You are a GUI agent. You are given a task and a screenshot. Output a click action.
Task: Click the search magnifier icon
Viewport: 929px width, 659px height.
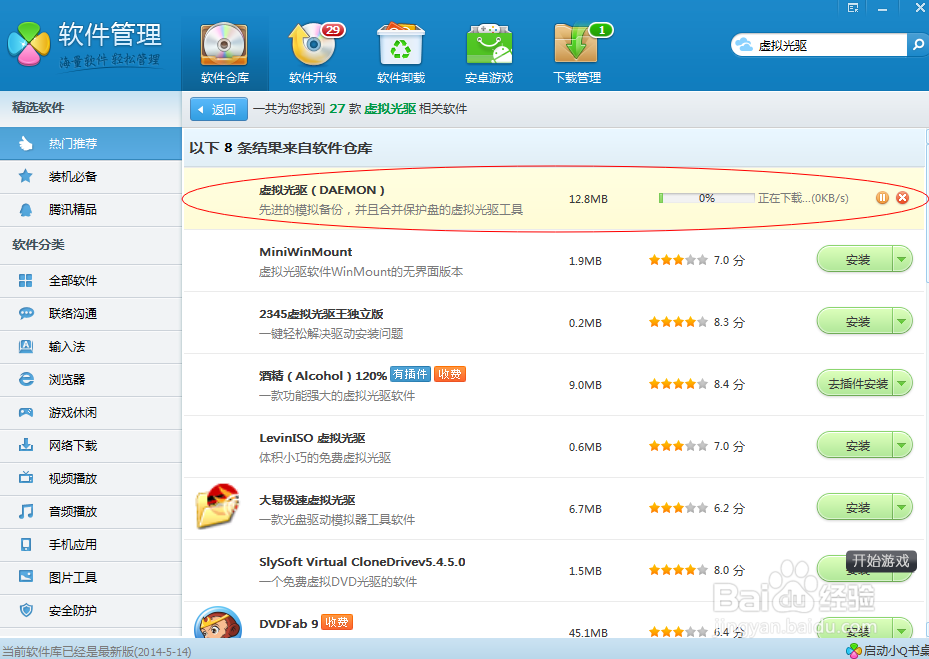pos(918,45)
